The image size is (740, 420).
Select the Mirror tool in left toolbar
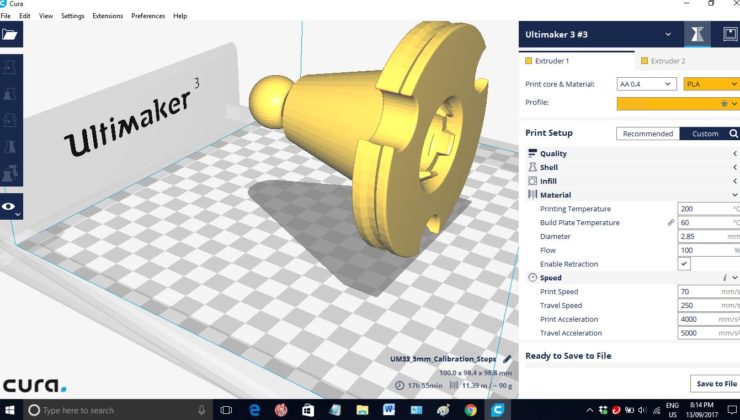tap(10, 147)
